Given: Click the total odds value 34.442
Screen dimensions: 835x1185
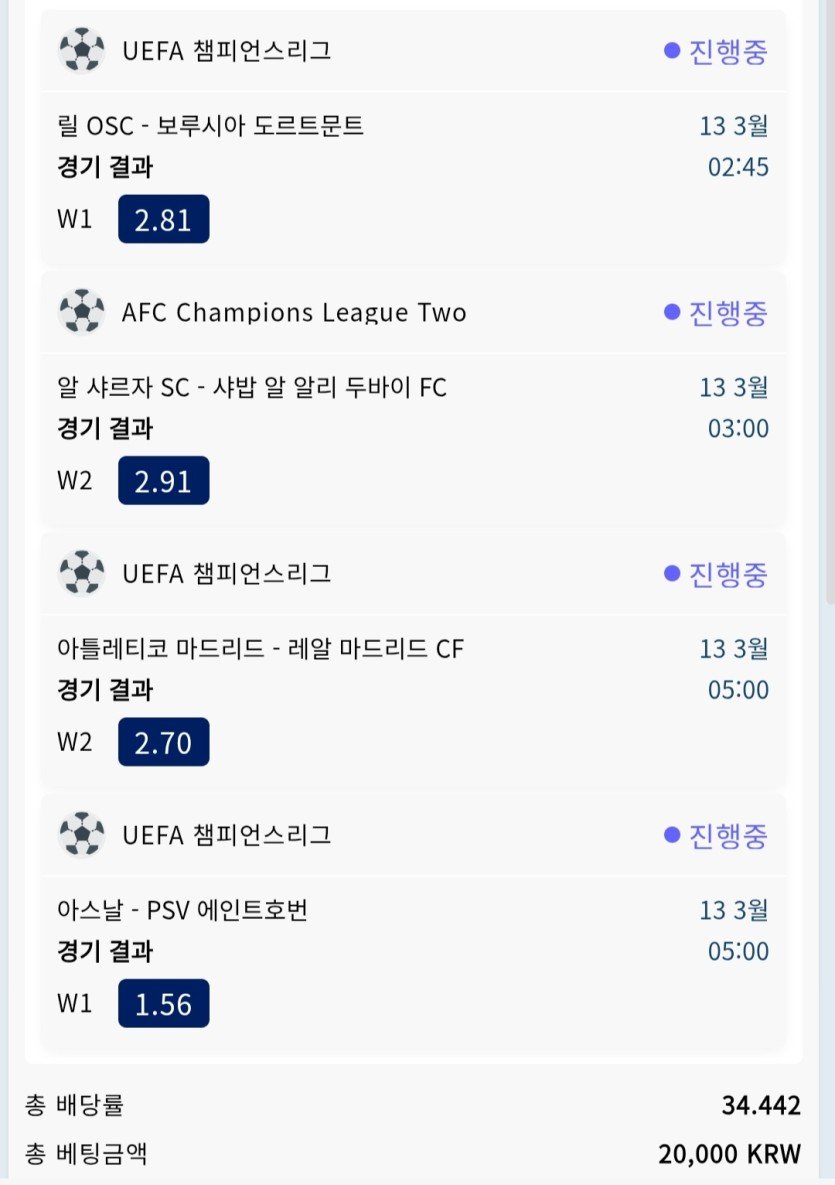Looking at the screenshot, I should (761, 1105).
